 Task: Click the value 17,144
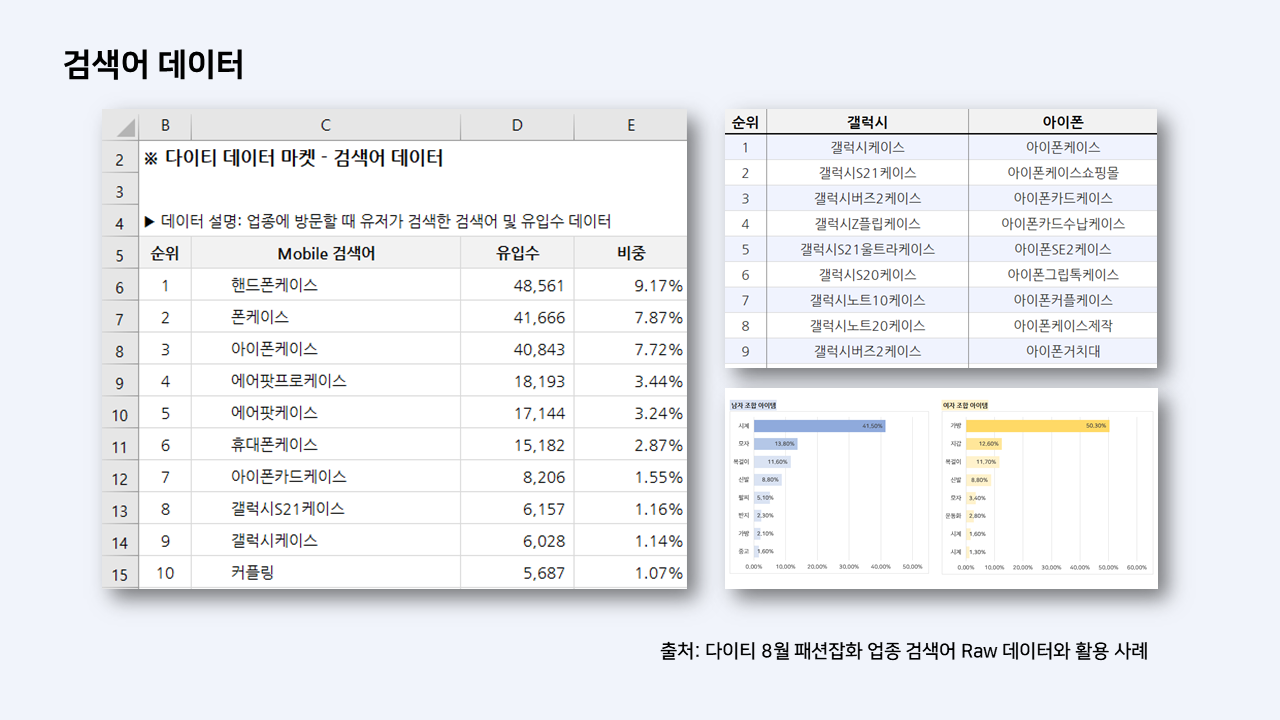pyautogui.click(x=539, y=414)
